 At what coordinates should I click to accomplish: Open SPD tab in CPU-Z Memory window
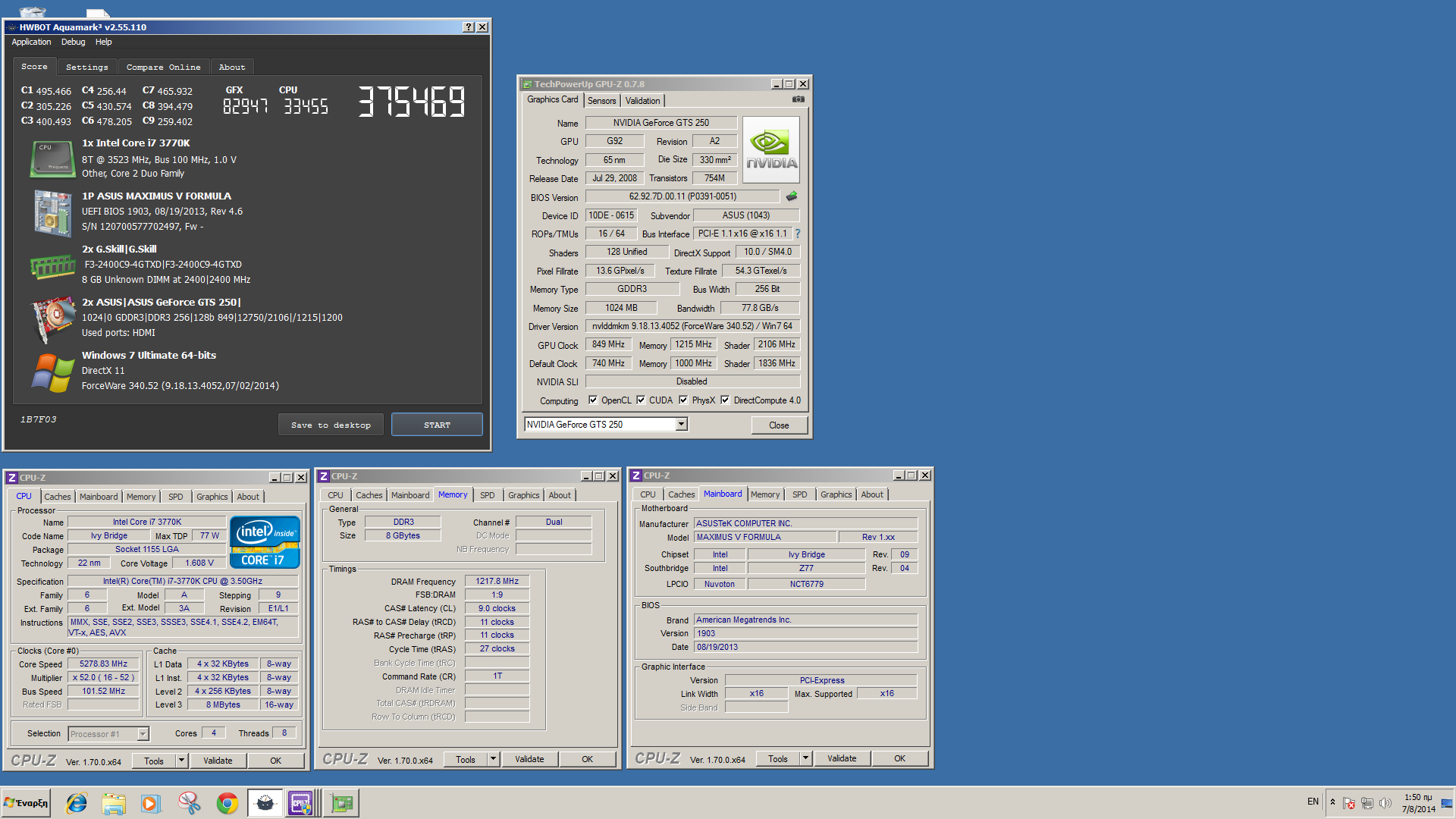pos(488,495)
